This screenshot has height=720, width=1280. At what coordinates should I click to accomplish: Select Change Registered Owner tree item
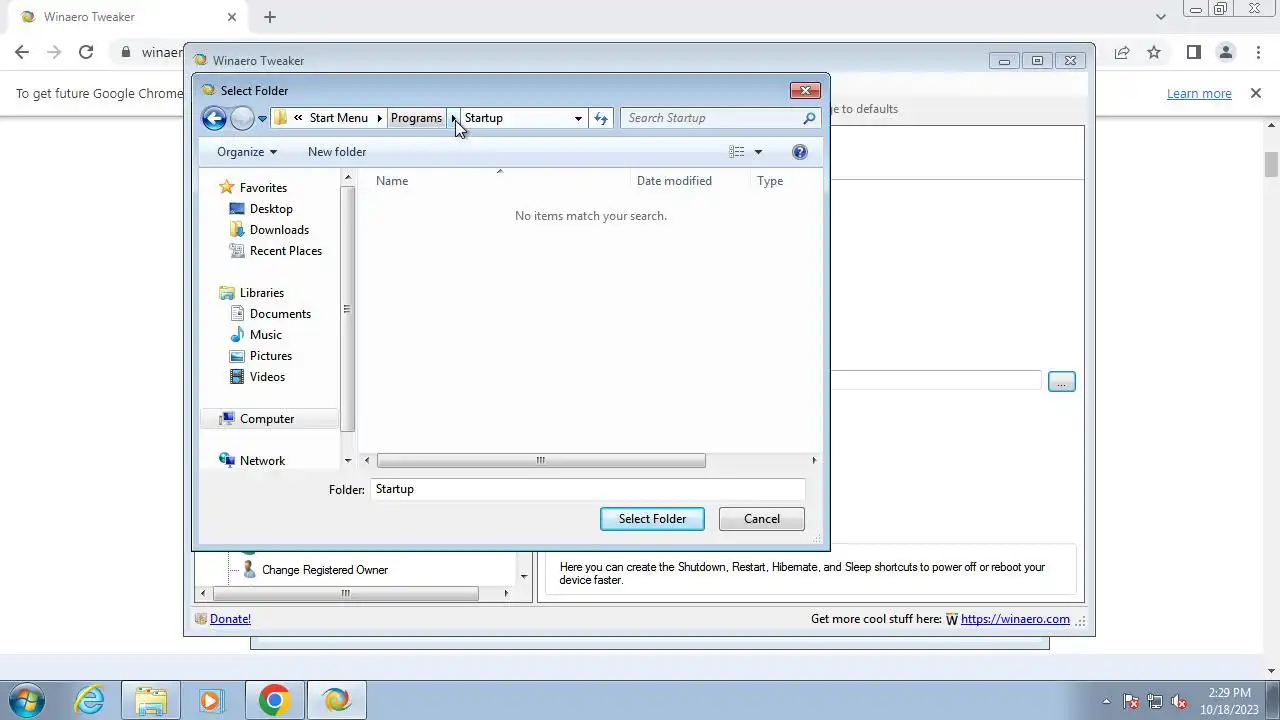324,570
